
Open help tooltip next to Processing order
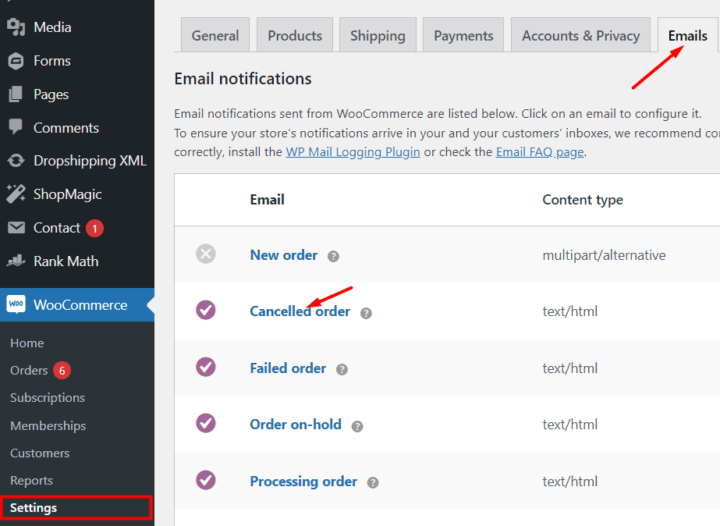373,483
